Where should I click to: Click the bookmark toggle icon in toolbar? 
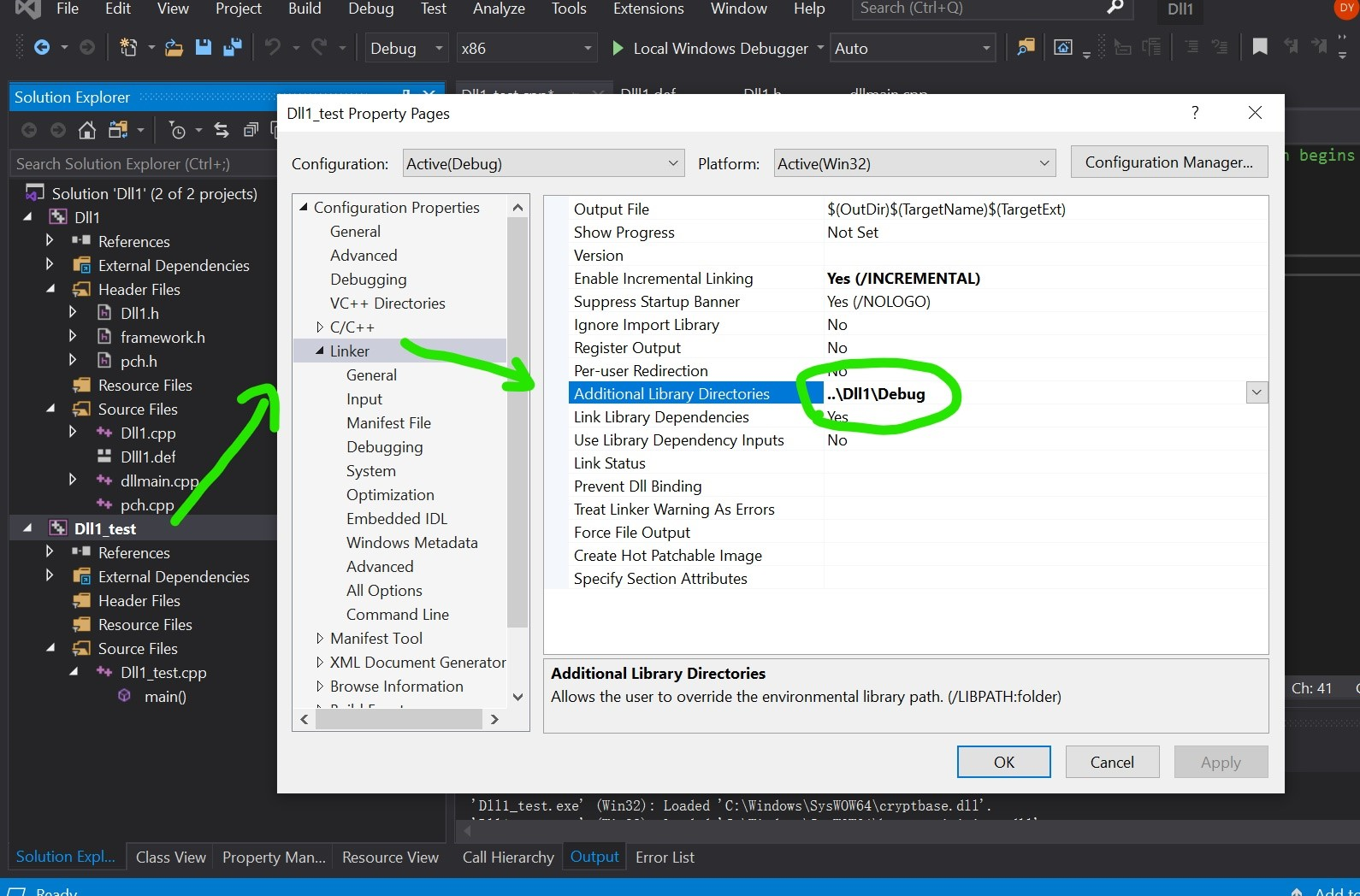[1259, 47]
